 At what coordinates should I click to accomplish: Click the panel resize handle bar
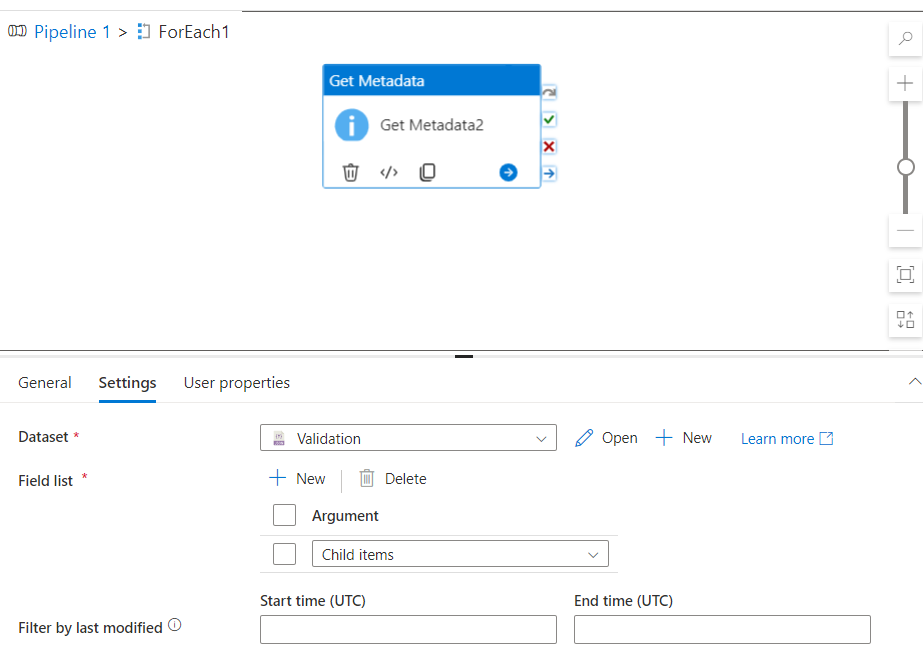pyautogui.click(x=464, y=356)
